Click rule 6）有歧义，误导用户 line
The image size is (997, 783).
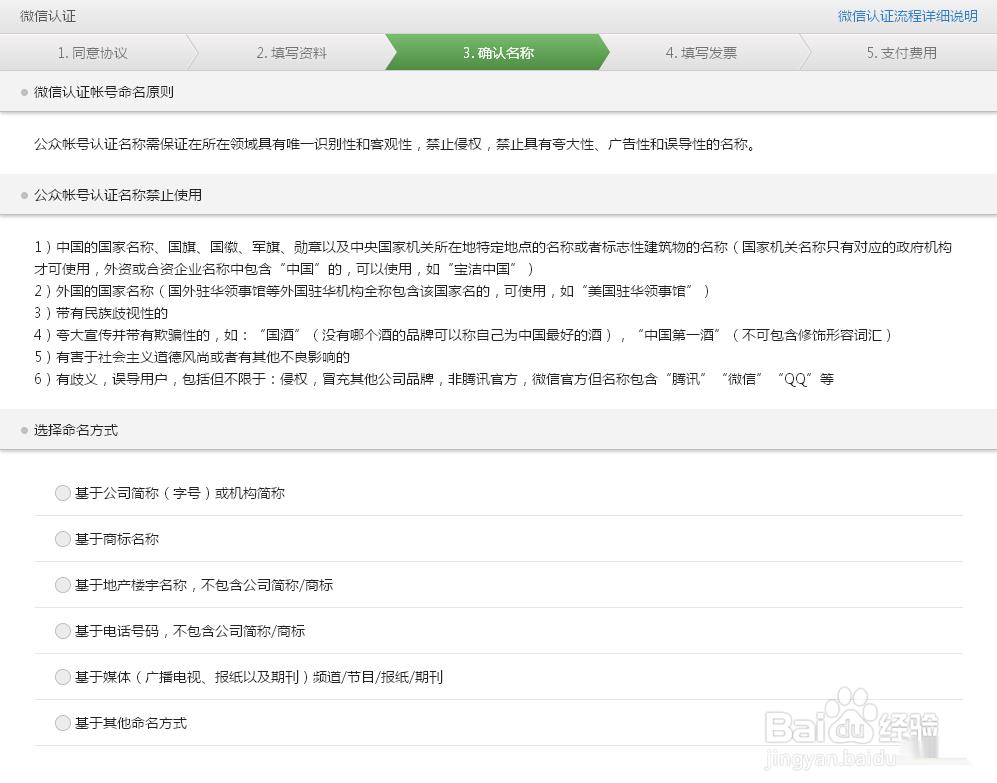tap(434, 379)
